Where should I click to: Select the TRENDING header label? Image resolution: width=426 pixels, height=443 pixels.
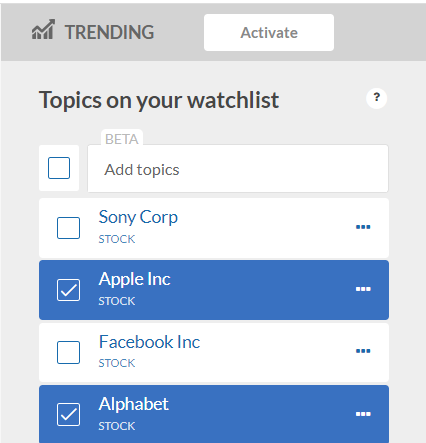click(x=109, y=32)
